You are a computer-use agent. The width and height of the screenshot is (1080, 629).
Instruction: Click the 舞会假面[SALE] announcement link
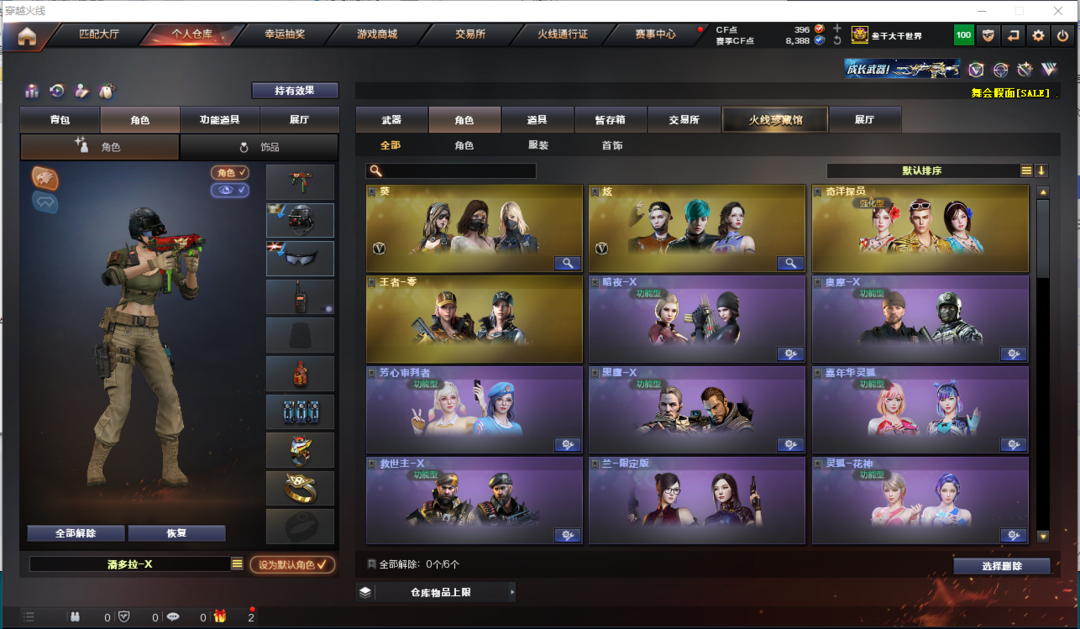pos(1010,93)
